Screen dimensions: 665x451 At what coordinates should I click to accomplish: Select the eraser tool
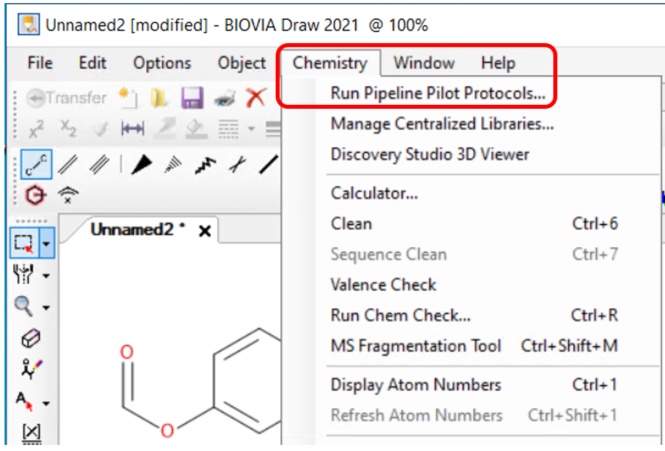click(x=31, y=338)
